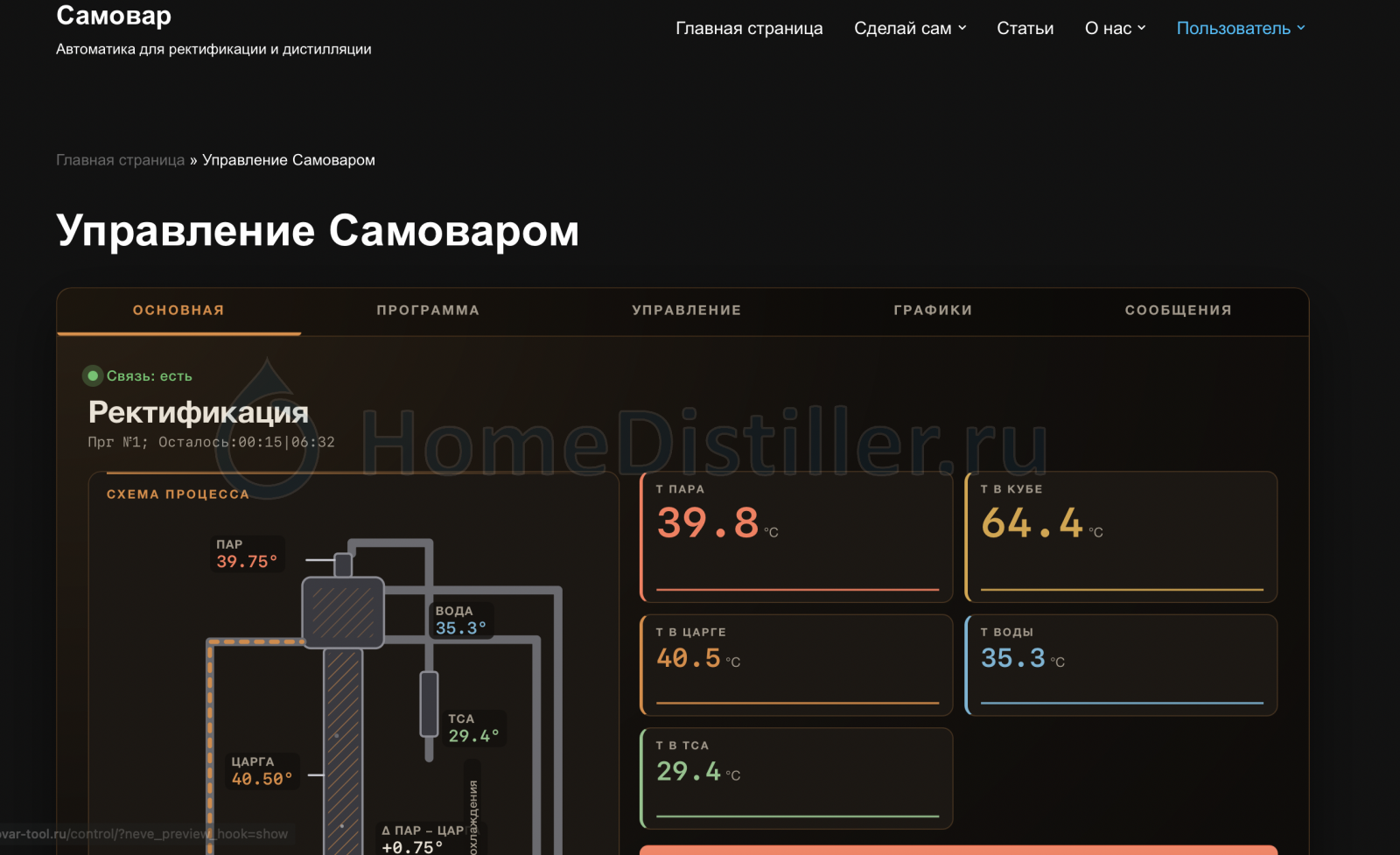Screen dimensions: 1400x855
Task: Click the column condenser block in diagram
Action: (x=343, y=613)
